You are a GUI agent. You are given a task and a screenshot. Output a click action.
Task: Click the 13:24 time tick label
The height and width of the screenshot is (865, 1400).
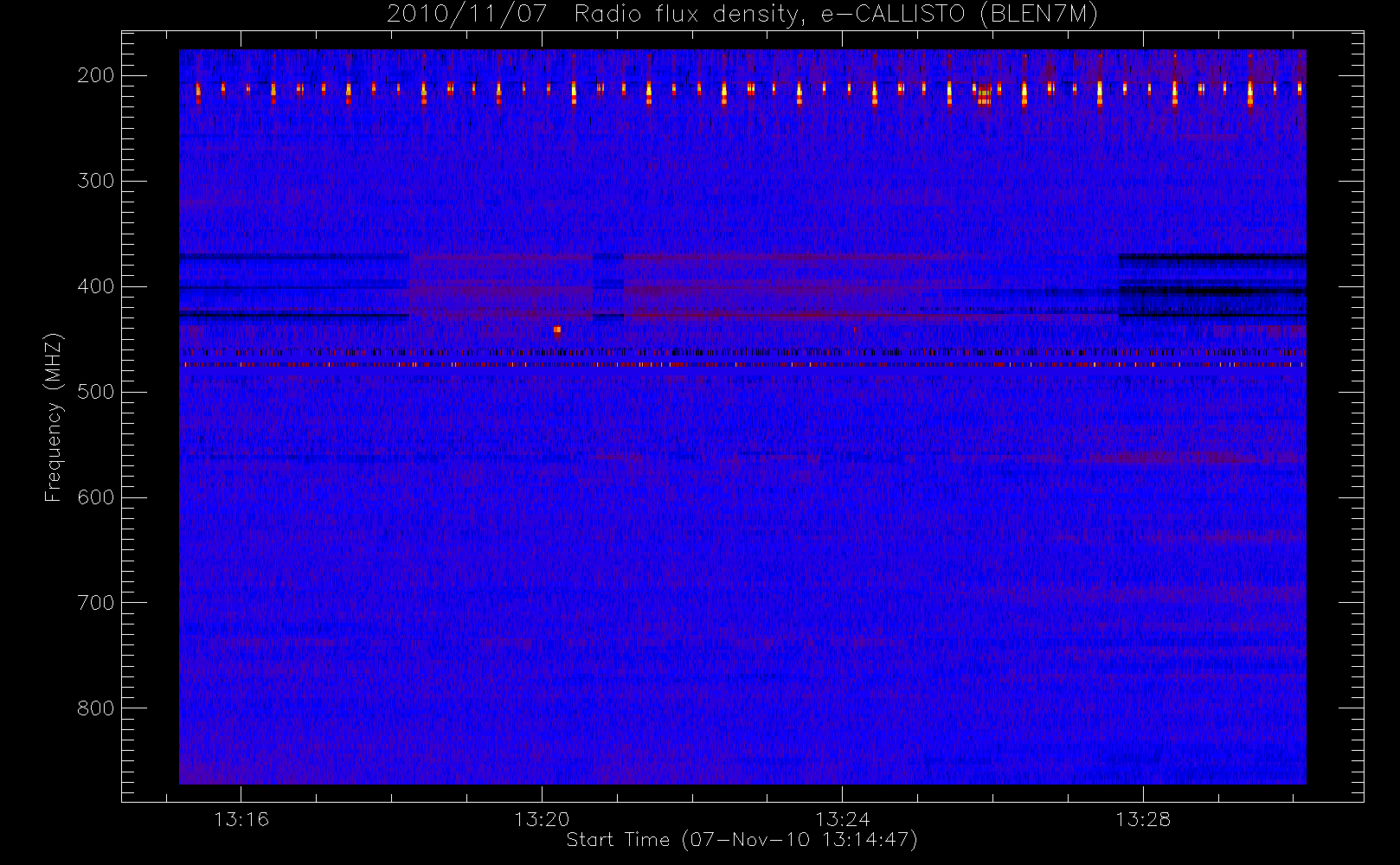point(843,819)
